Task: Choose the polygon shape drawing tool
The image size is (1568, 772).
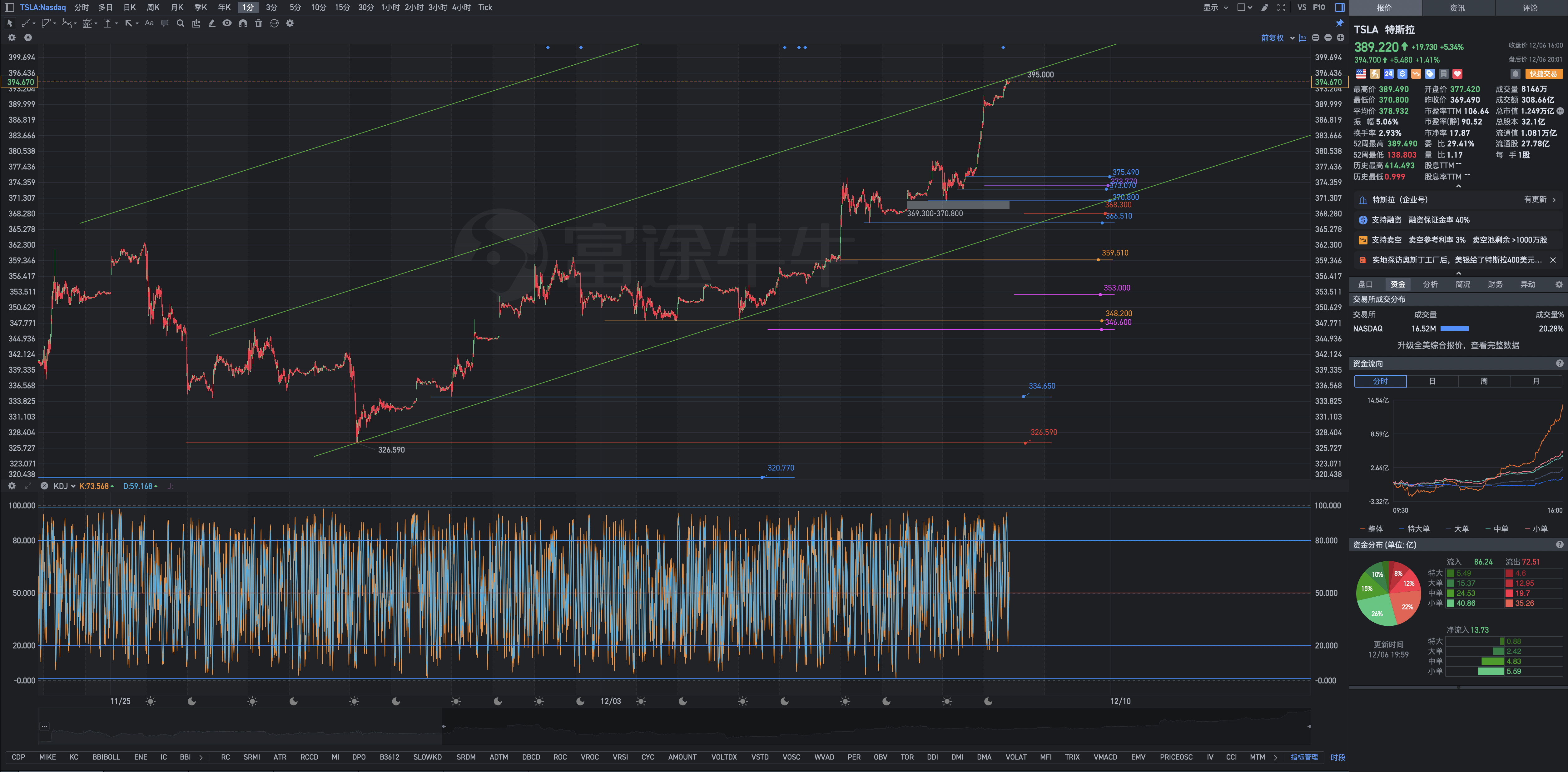Action: coord(46,23)
